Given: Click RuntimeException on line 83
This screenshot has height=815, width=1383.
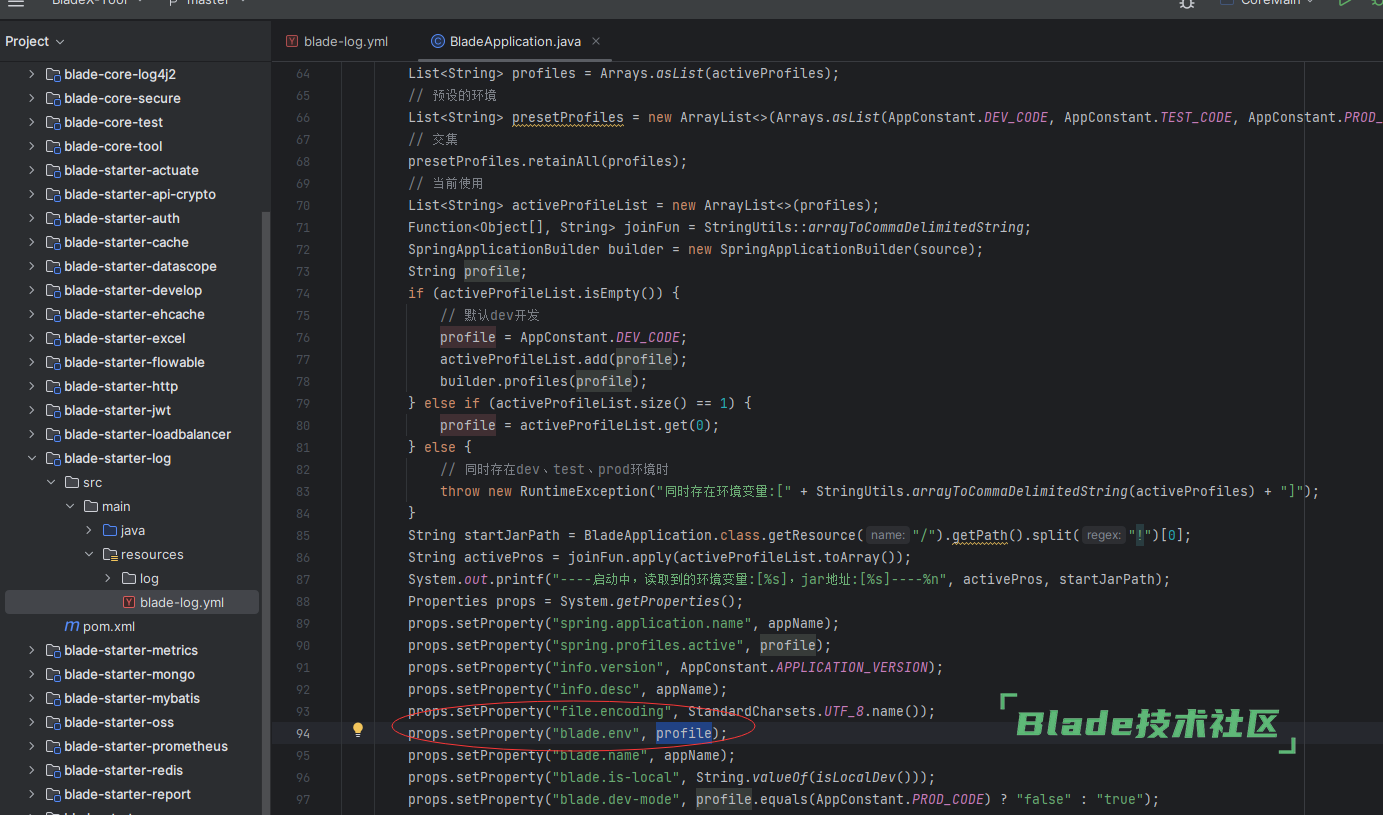Looking at the screenshot, I should coord(584,491).
